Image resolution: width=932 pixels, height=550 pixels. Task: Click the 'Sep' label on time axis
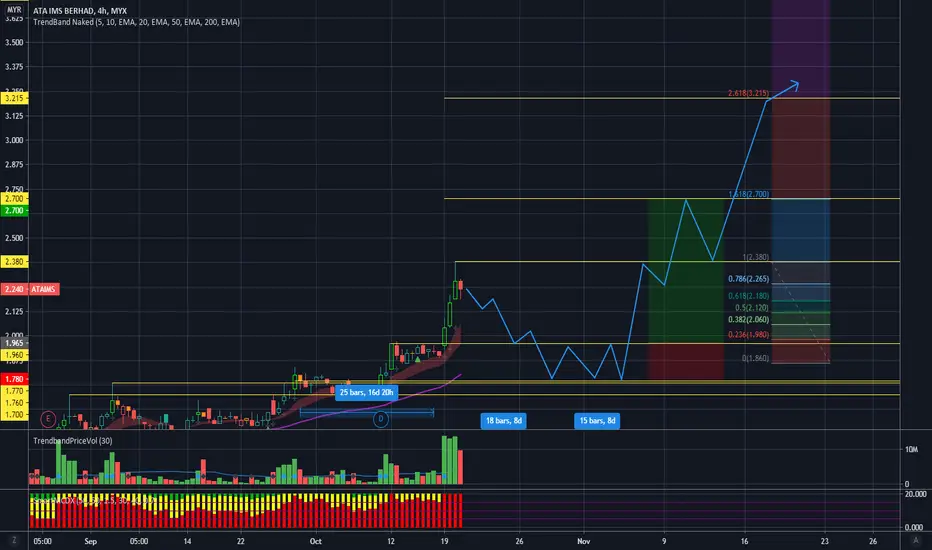pos(90,541)
